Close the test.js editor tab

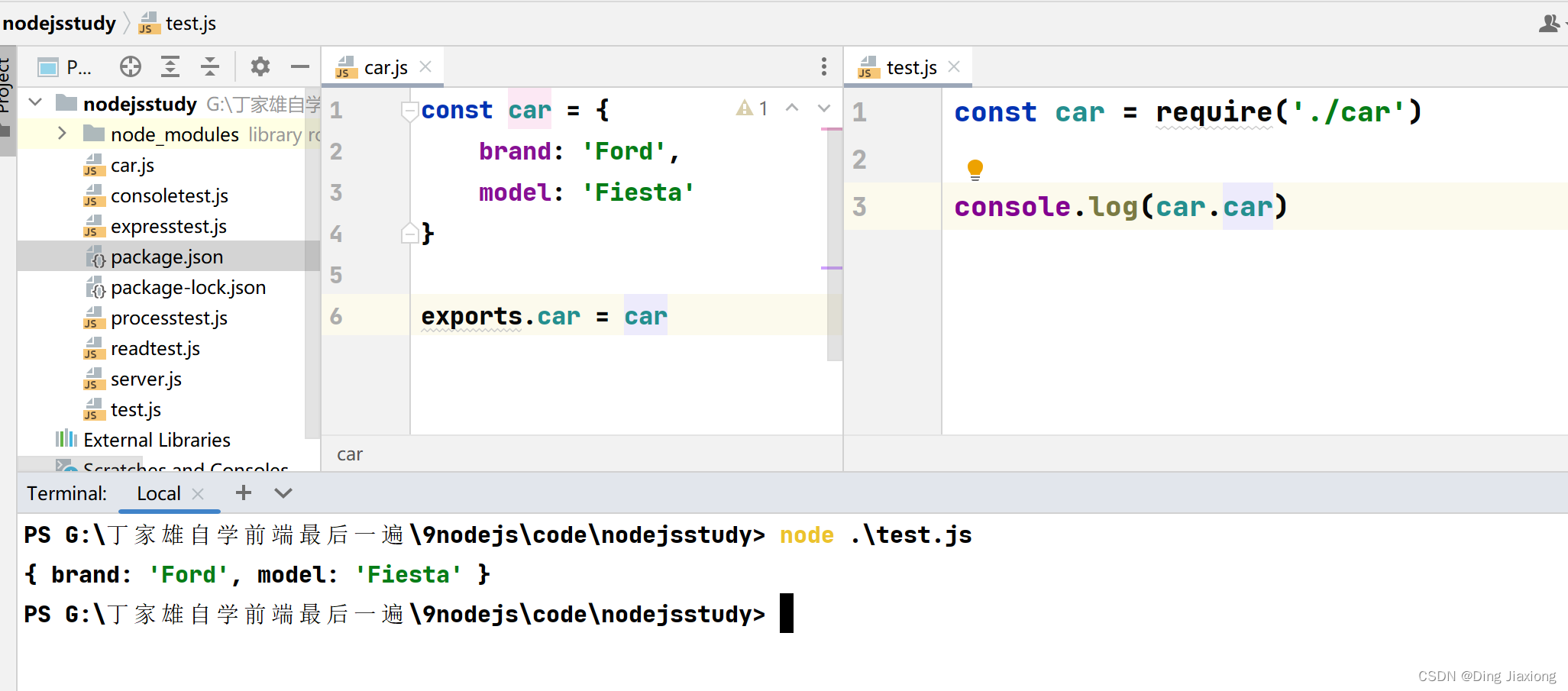pos(954,67)
